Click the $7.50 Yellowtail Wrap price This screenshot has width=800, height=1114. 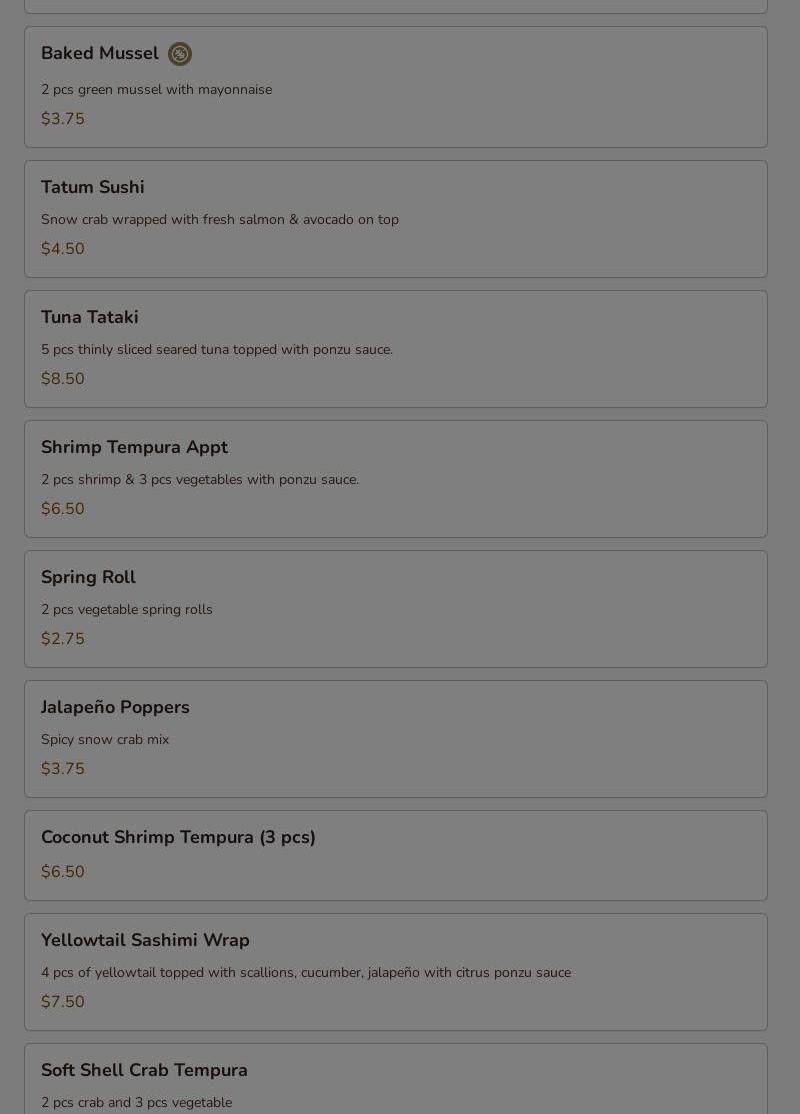click(63, 1002)
